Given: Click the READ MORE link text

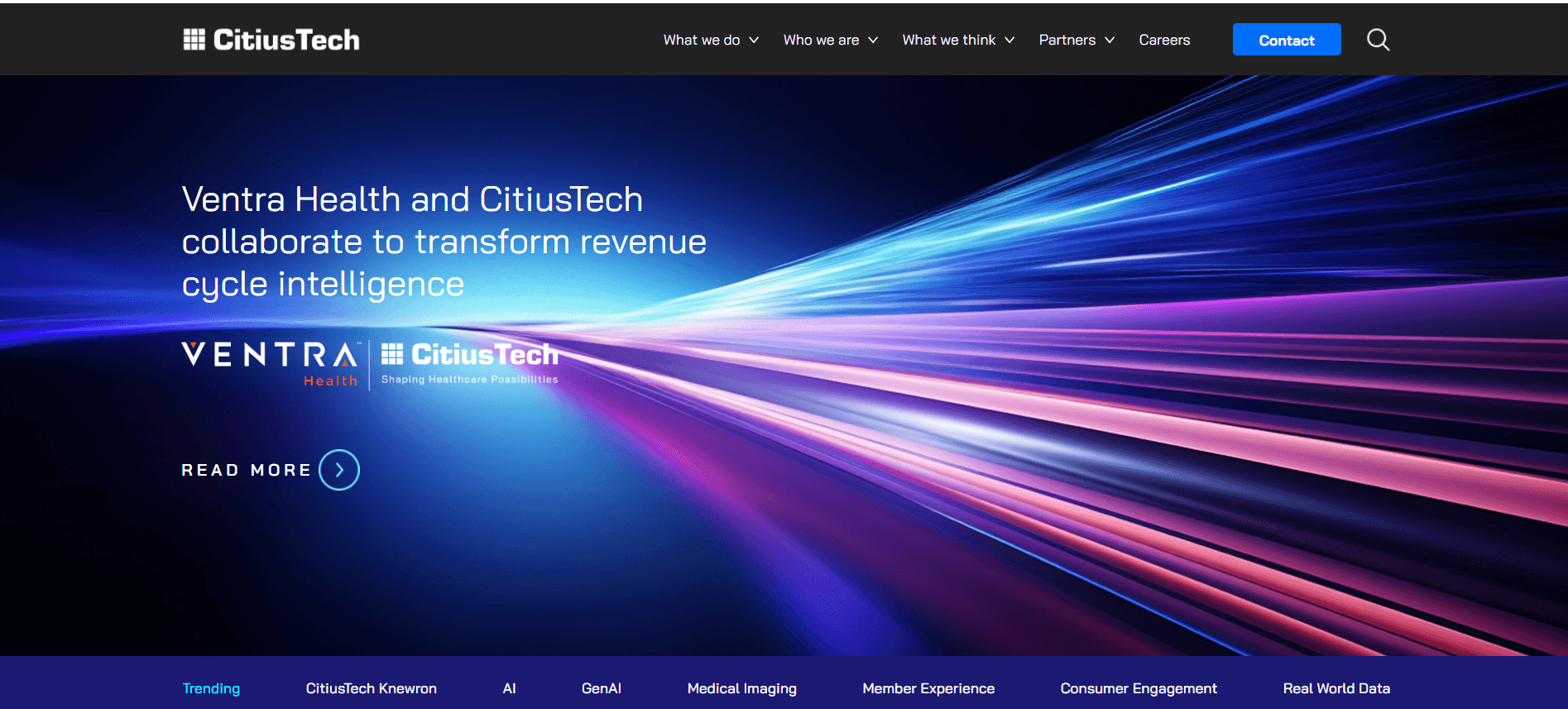Looking at the screenshot, I should coord(246,470).
